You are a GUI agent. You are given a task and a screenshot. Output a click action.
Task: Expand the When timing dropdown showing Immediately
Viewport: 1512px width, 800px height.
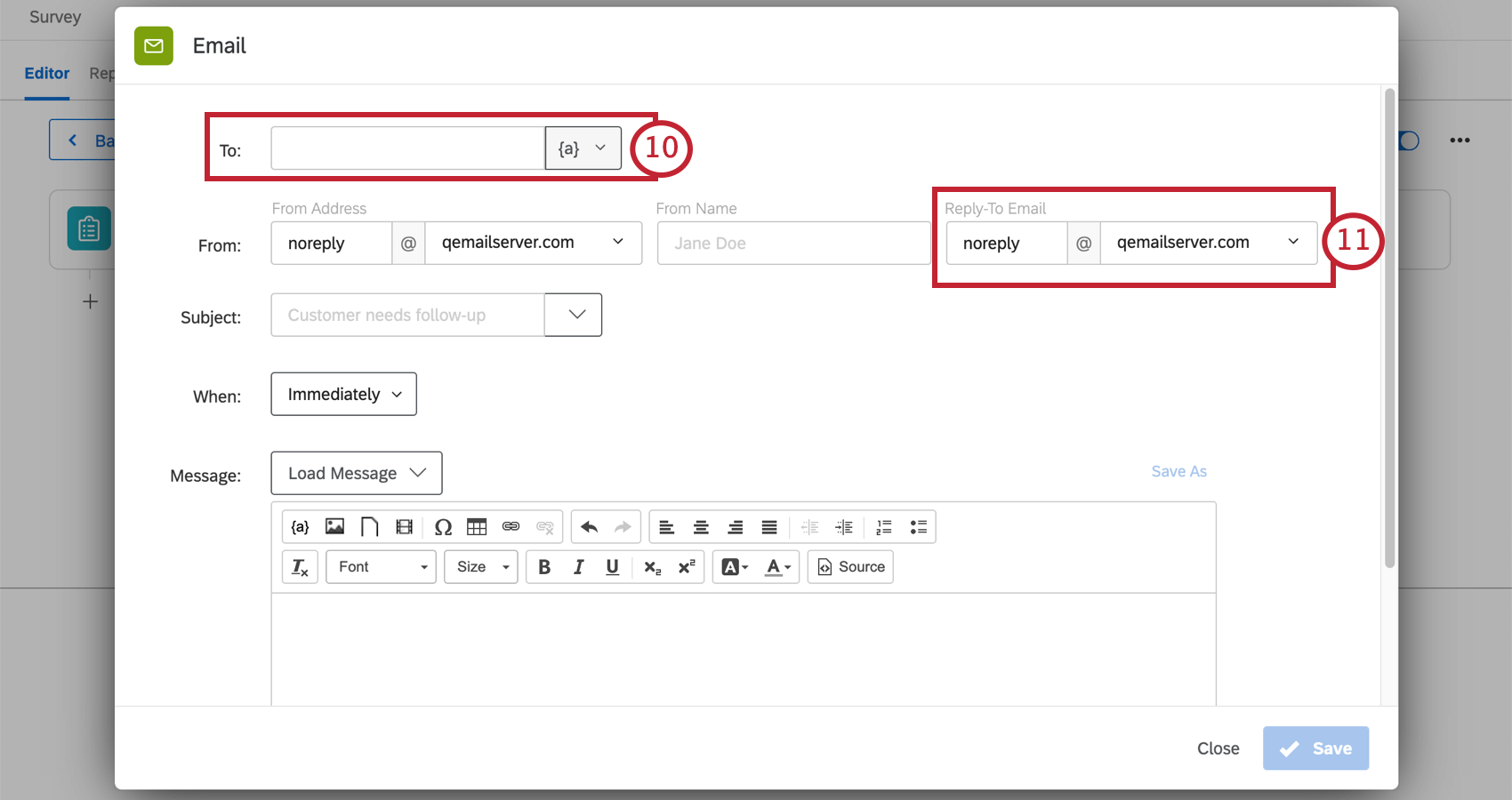coord(343,394)
